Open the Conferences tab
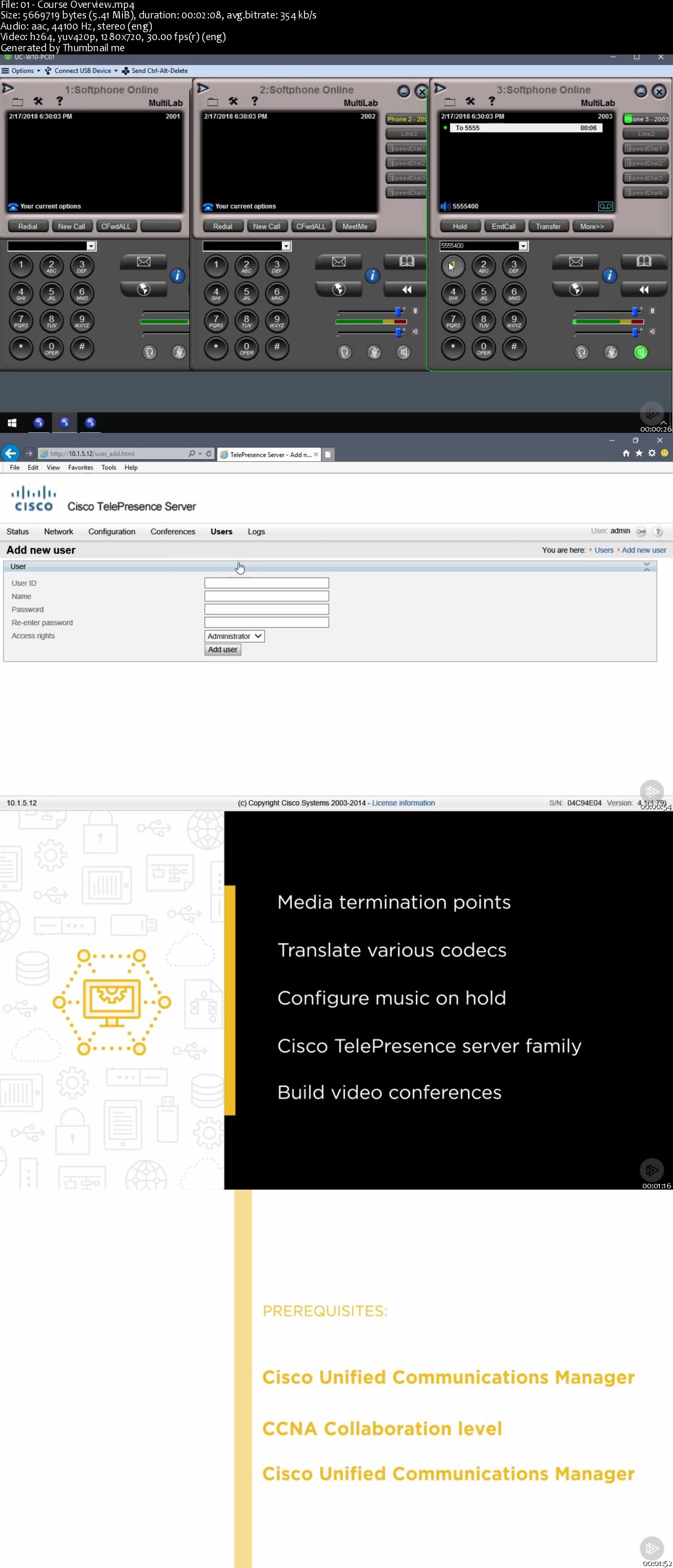 (173, 531)
